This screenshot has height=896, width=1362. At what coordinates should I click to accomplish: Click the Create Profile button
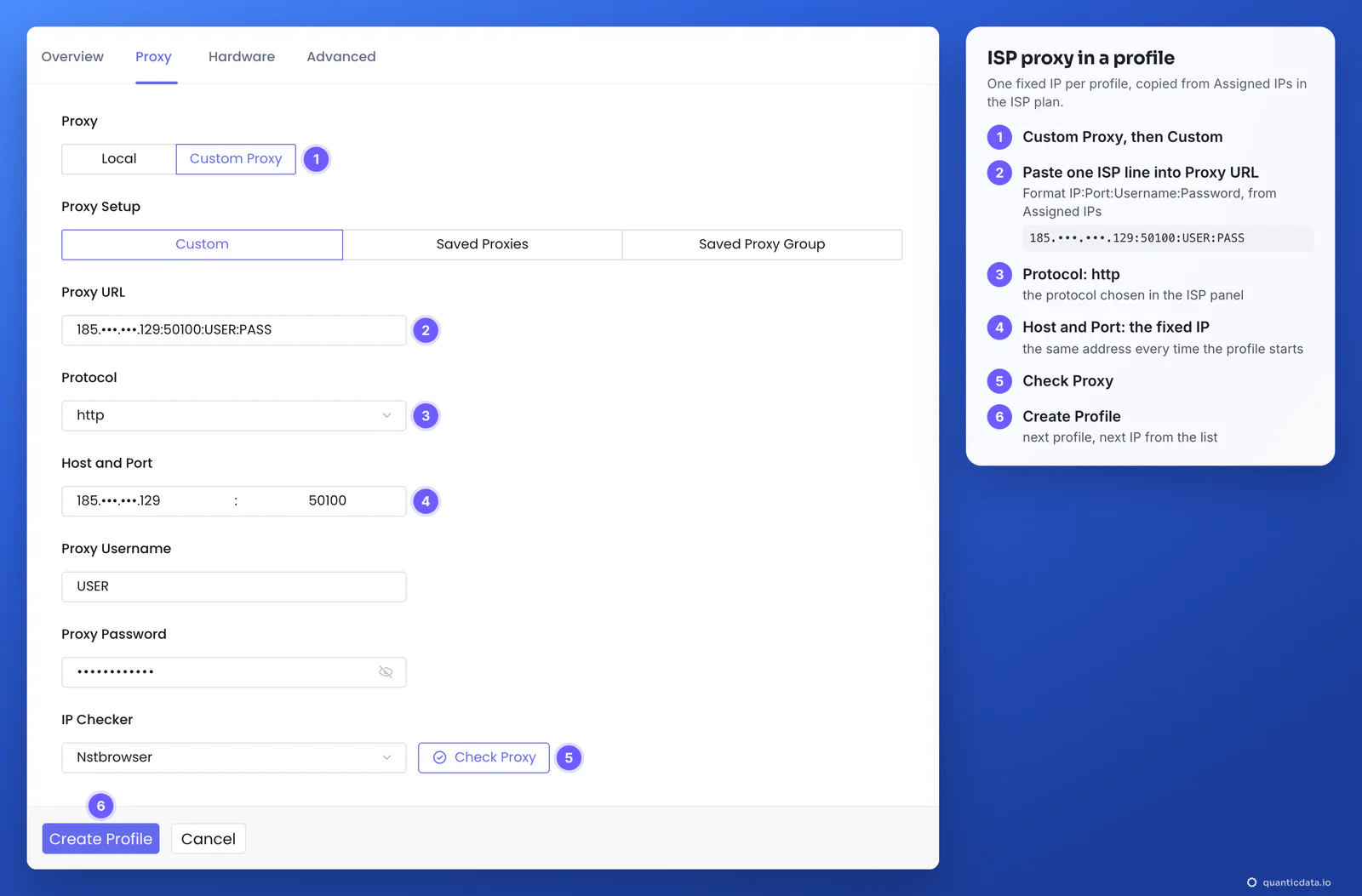point(100,839)
